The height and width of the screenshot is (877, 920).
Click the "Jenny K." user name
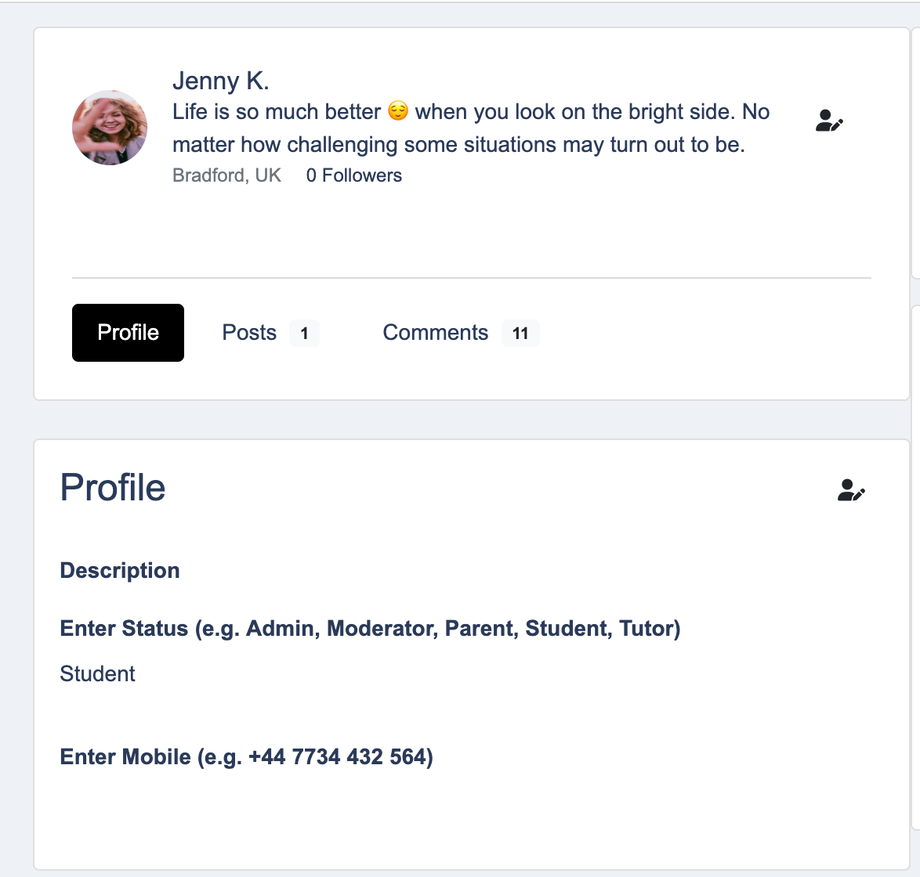click(x=221, y=81)
